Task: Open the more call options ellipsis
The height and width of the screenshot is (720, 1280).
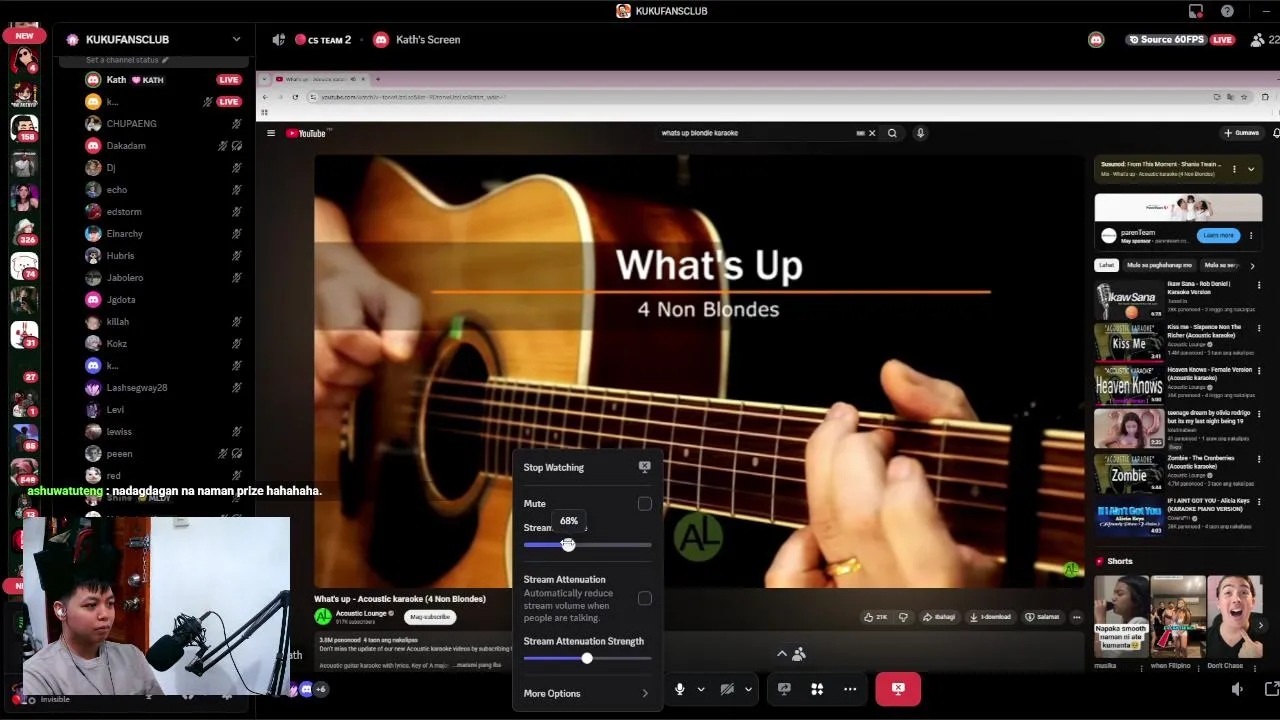Action: [x=850, y=689]
